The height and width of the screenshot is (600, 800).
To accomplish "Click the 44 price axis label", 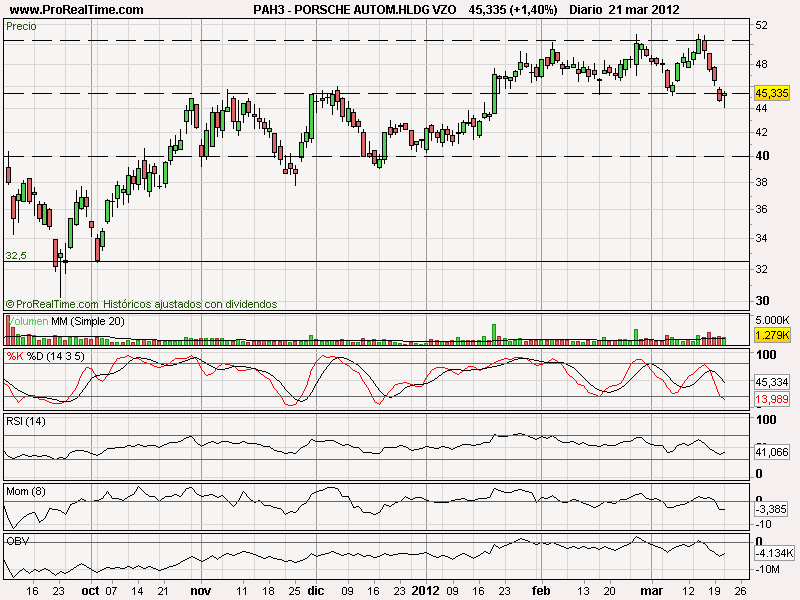I will 761,108.
